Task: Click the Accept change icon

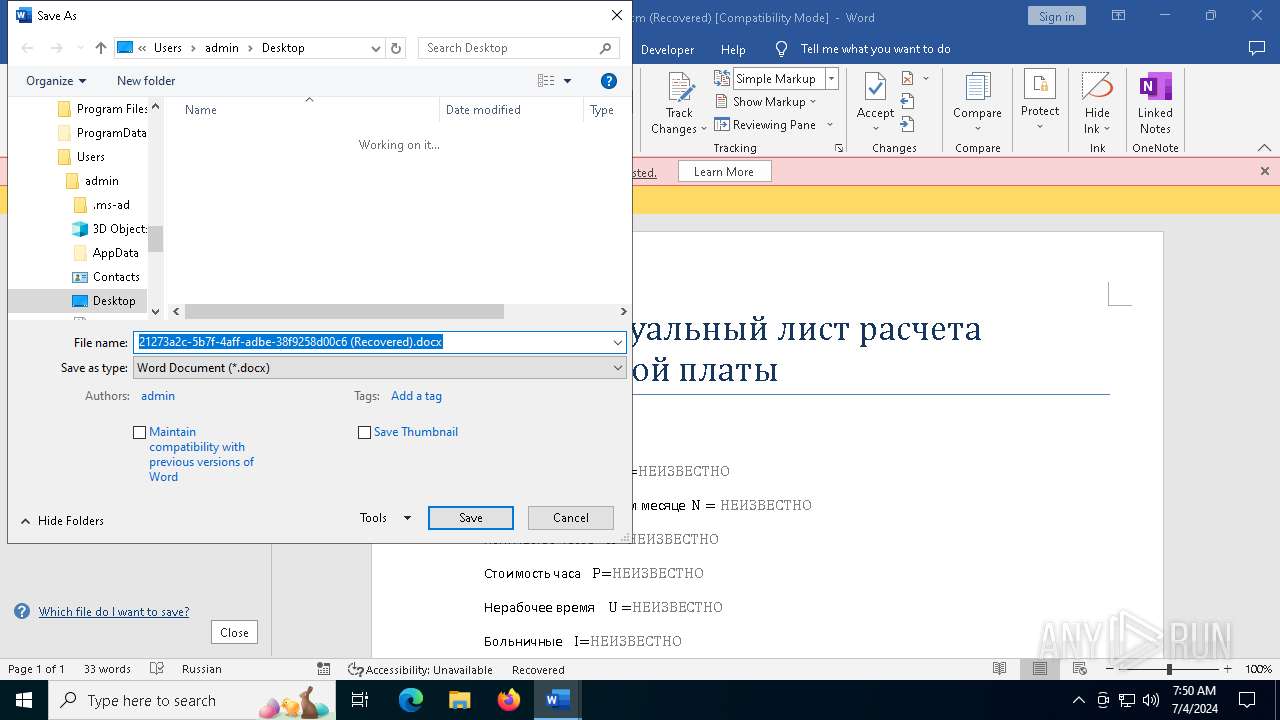Action: pyautogui.click(x=875, y=88)
